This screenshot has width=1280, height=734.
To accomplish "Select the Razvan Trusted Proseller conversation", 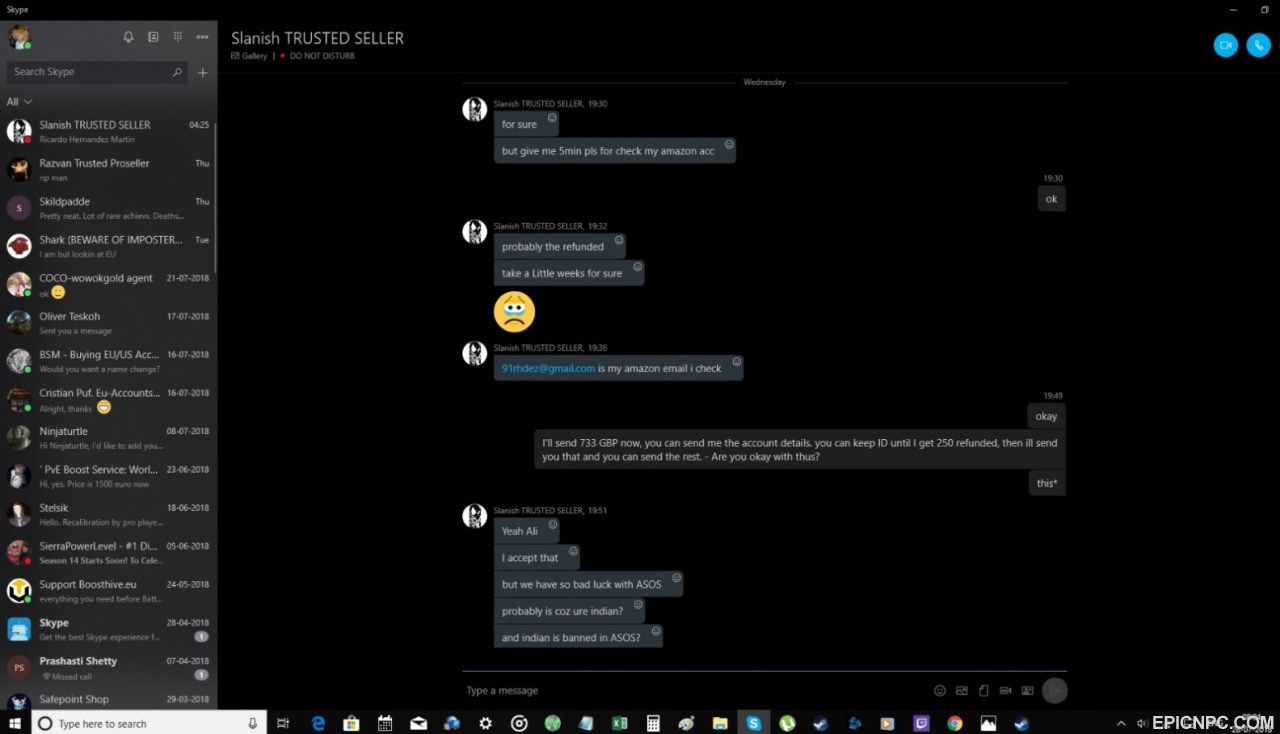I will coord(108,169).
